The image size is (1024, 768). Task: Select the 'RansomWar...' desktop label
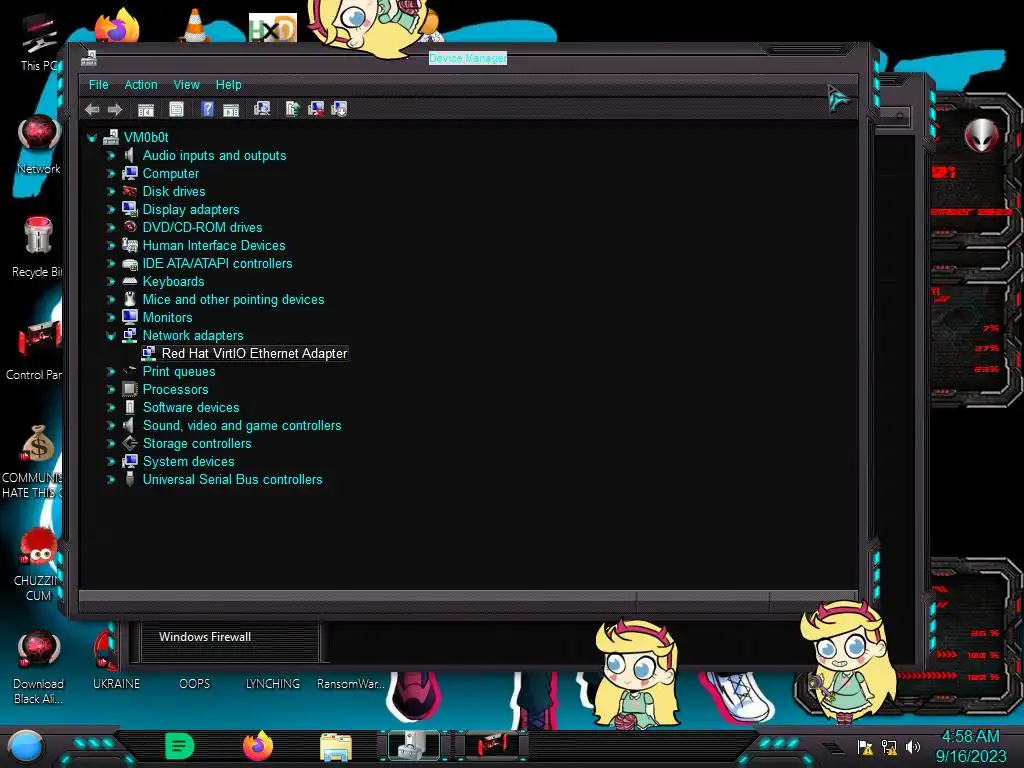[351, 684]
